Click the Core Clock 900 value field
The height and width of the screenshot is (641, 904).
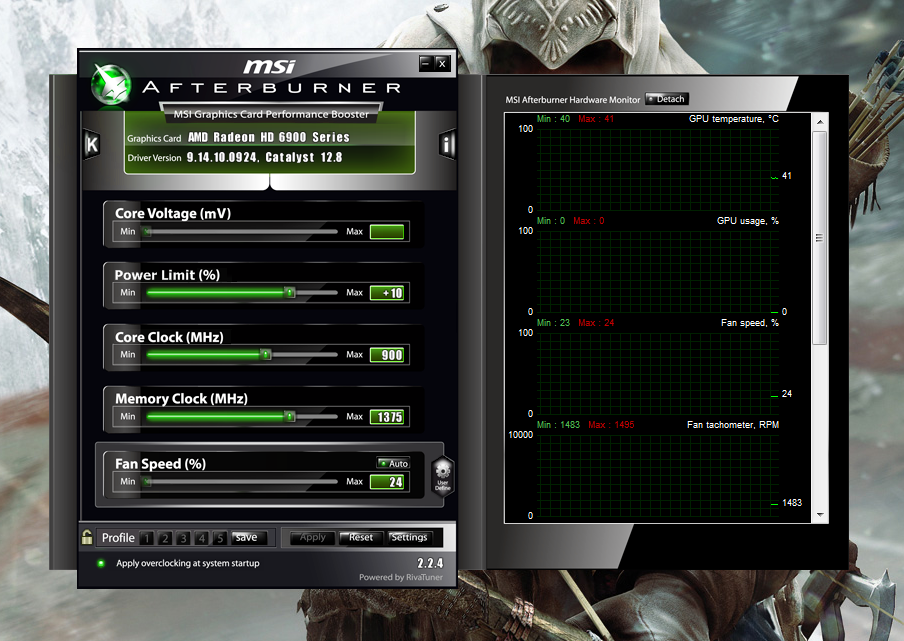(x=387, y=355)
